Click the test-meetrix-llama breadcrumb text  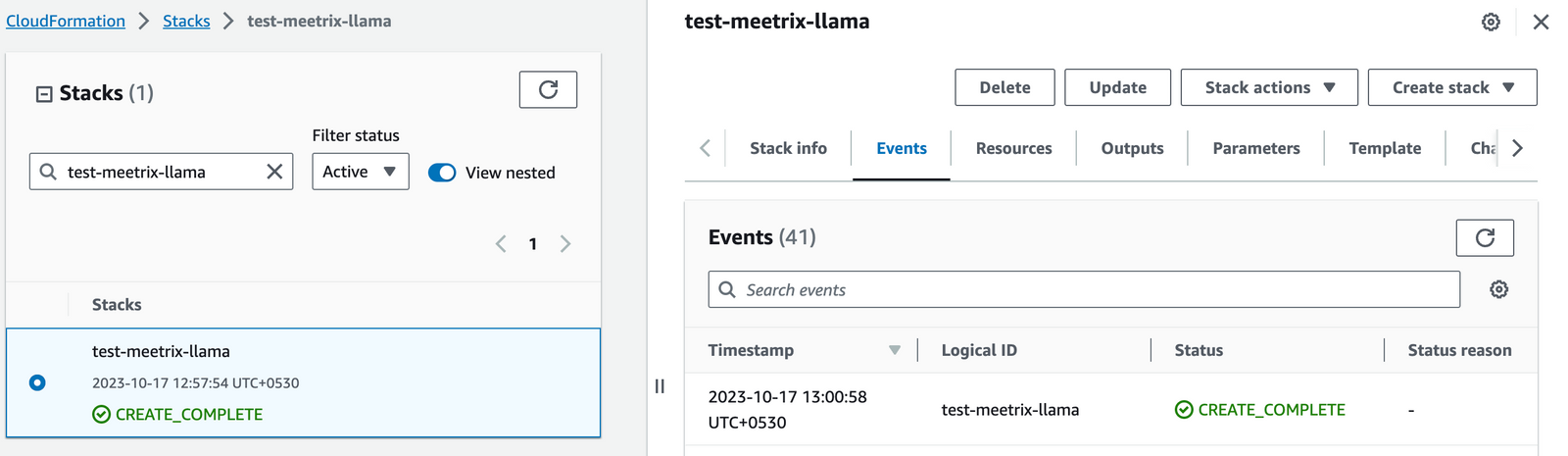tap(319, 21)
